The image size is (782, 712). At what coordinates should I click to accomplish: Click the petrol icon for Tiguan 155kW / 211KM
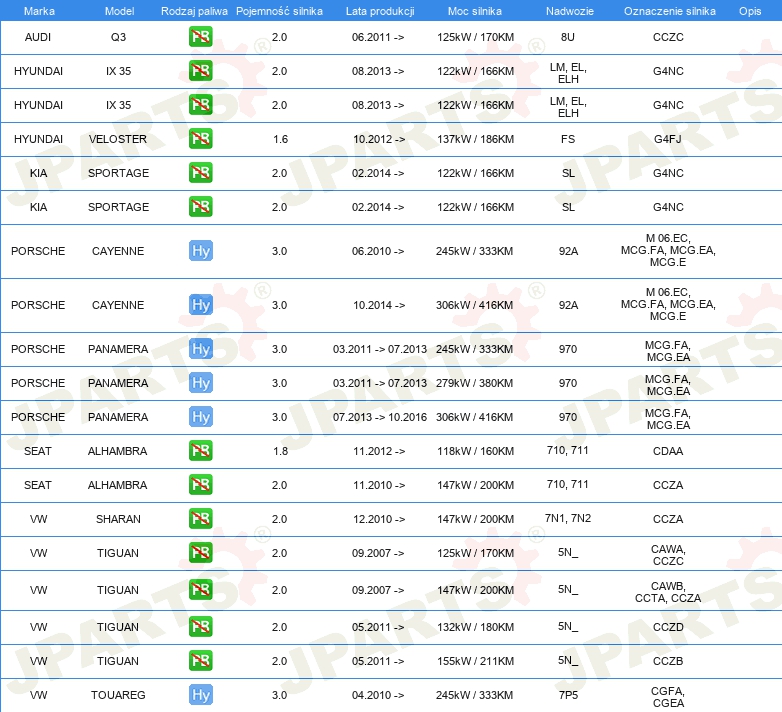[200, 661]
